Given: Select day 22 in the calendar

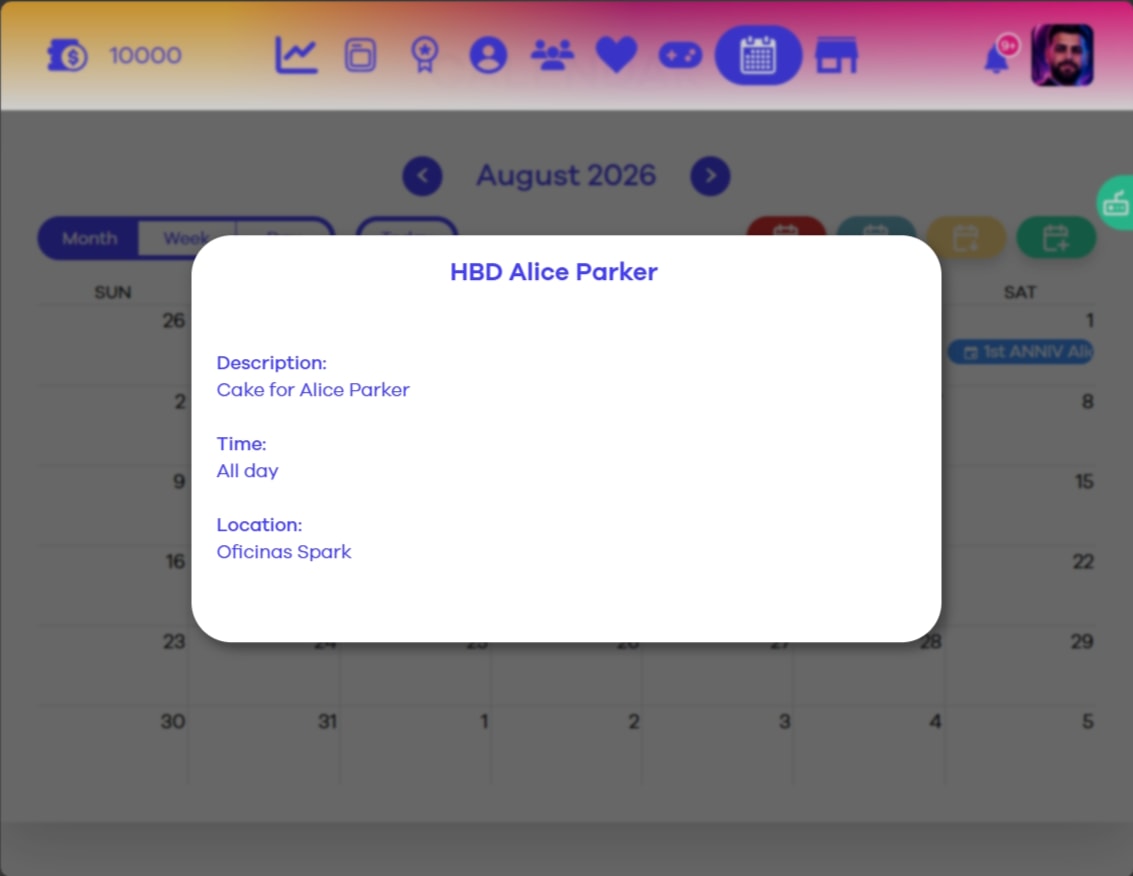Looking at the screenshot, I should [x=1082, y=562].
